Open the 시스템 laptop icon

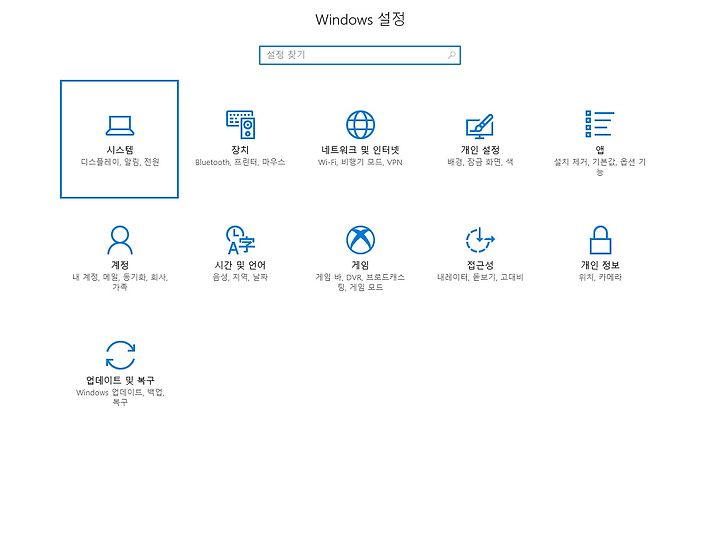click(120, 125)
